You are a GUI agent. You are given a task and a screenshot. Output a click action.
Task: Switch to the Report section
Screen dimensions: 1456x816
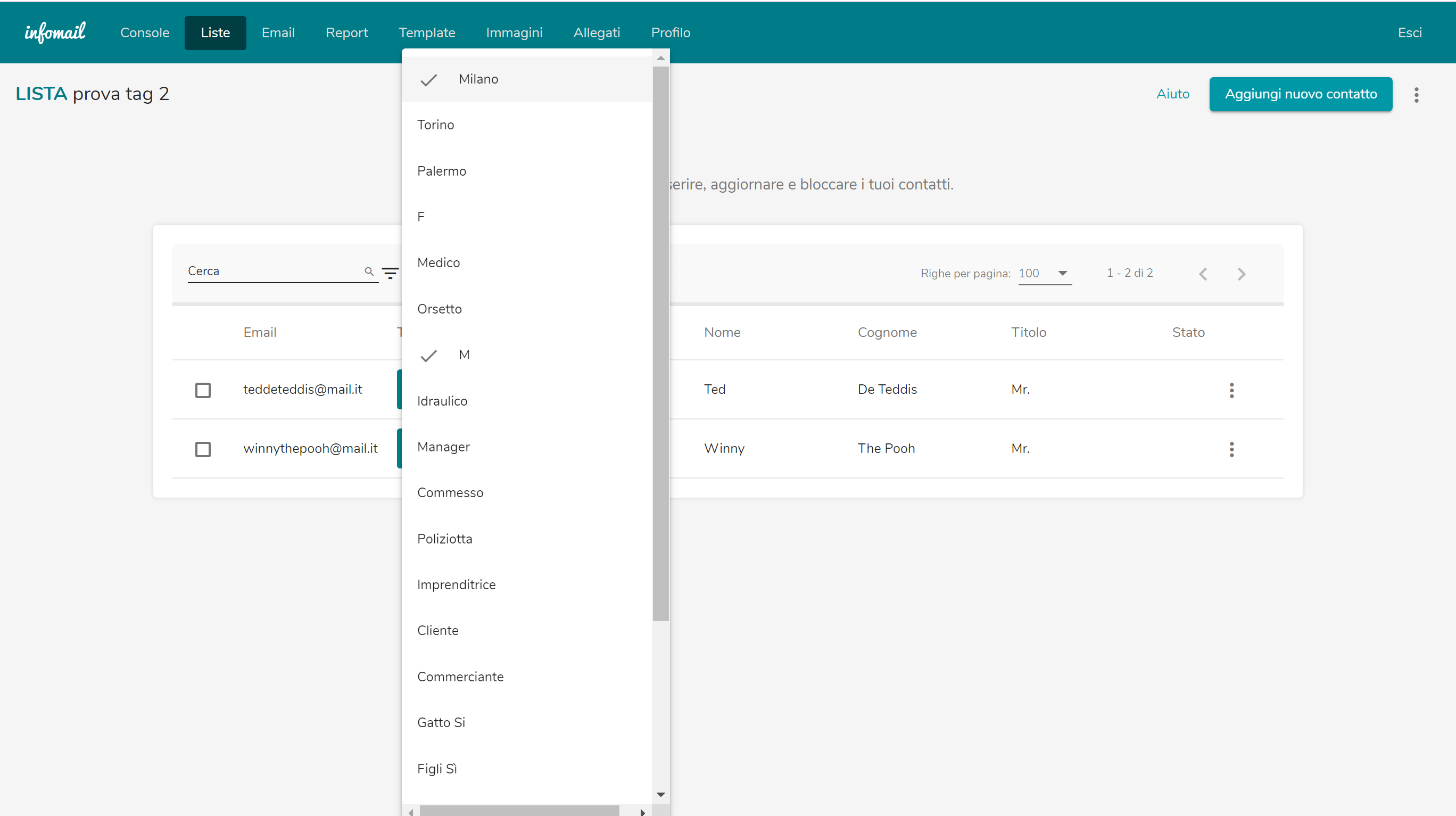coord(346,33)
